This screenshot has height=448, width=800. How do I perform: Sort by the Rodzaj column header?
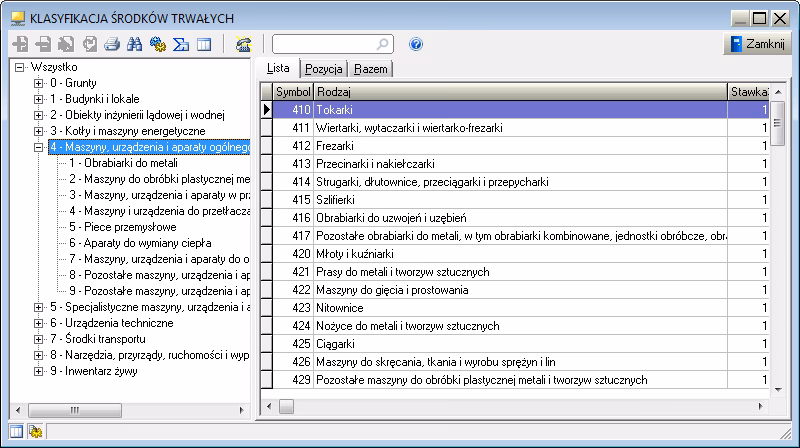coord(520,92)
